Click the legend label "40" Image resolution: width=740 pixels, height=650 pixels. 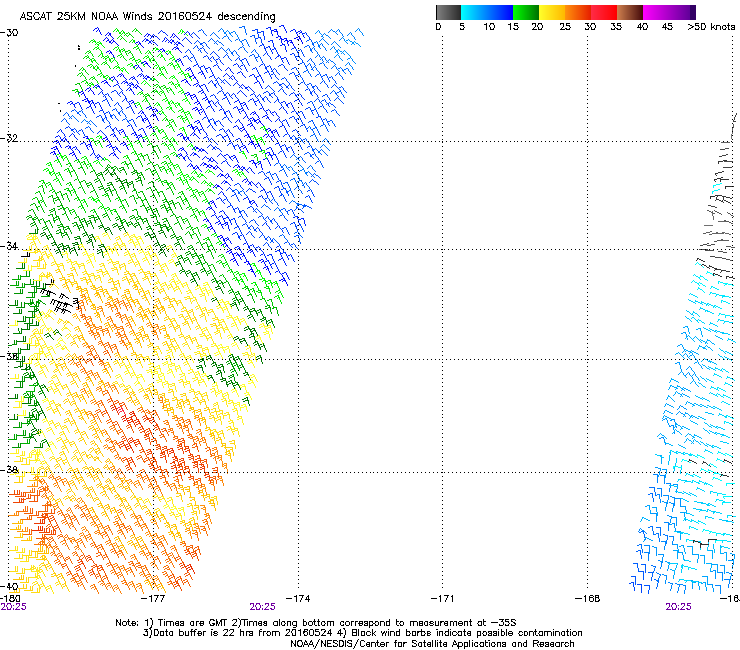pyautogui.click(x=642, y=27)
